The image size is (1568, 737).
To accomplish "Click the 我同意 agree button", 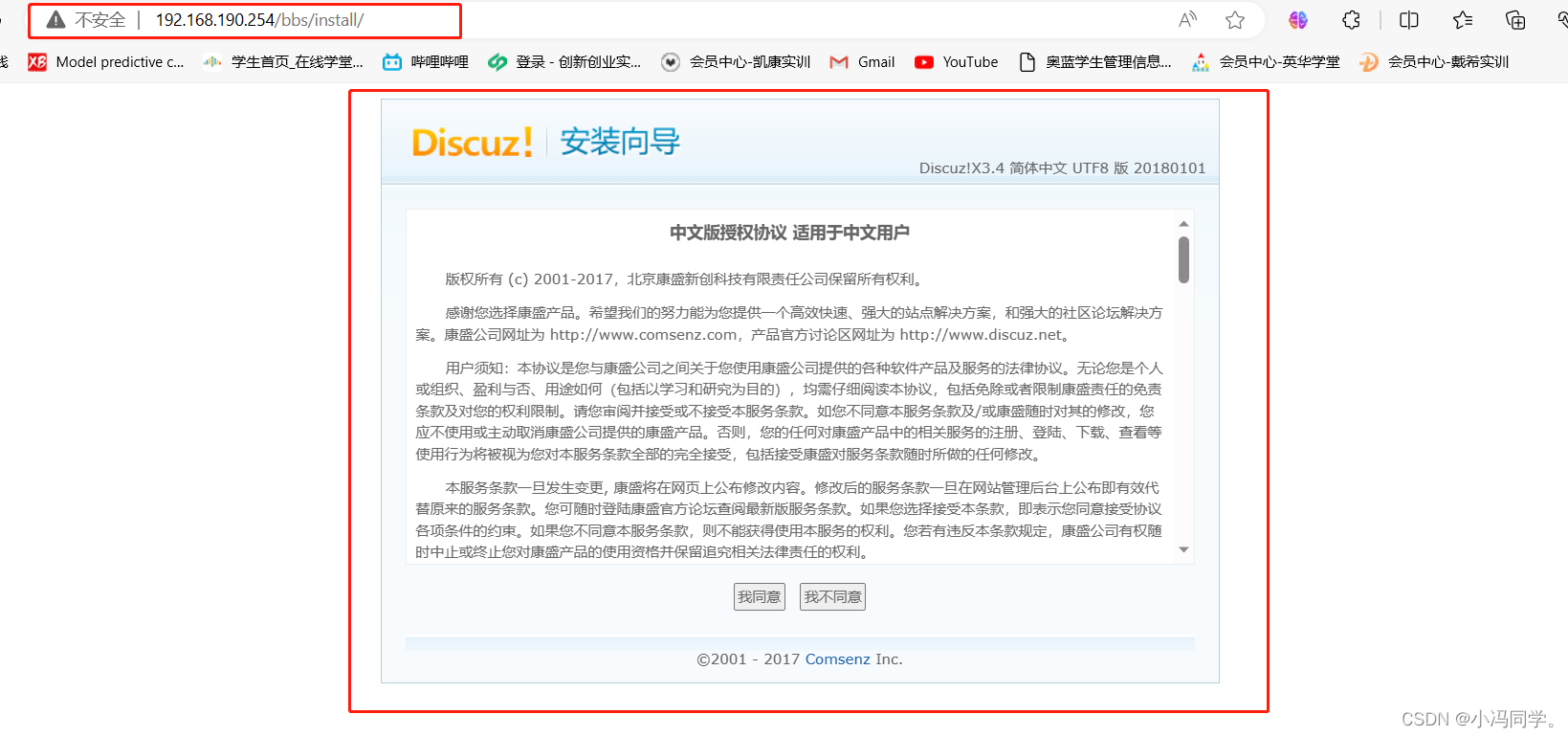I will pyautogui.click(x=760, y=597).
